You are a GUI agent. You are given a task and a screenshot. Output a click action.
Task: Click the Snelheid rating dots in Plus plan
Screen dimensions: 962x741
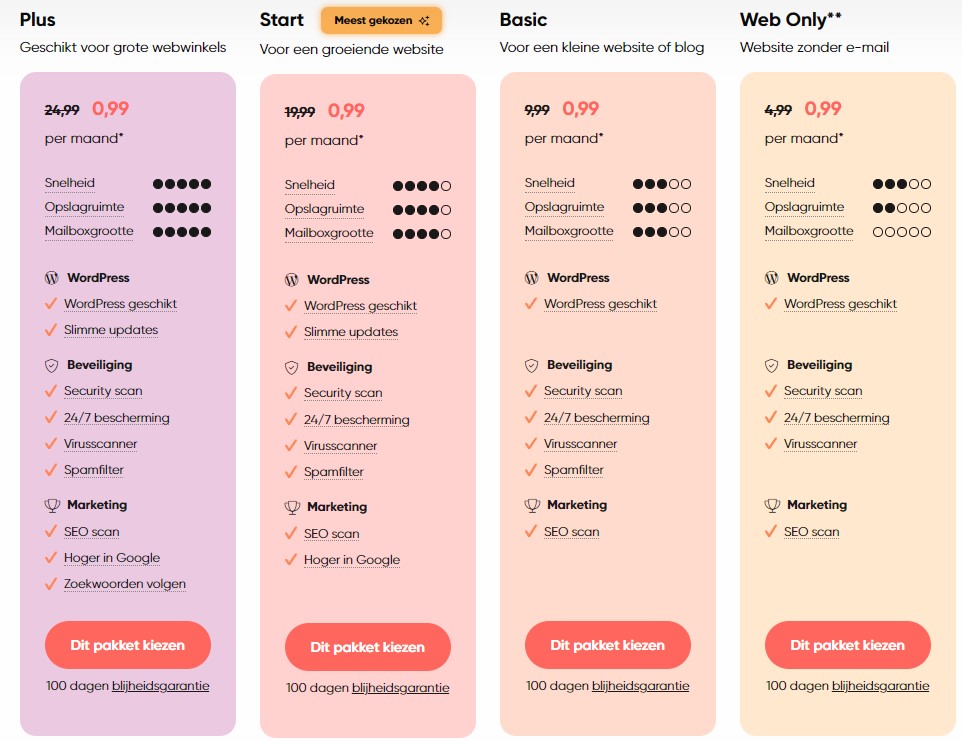182,184
